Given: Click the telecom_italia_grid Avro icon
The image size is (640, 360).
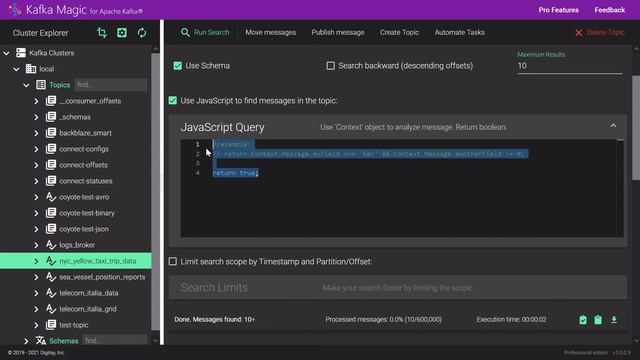Looking at the screenshot, I should [x=51, y=309].
